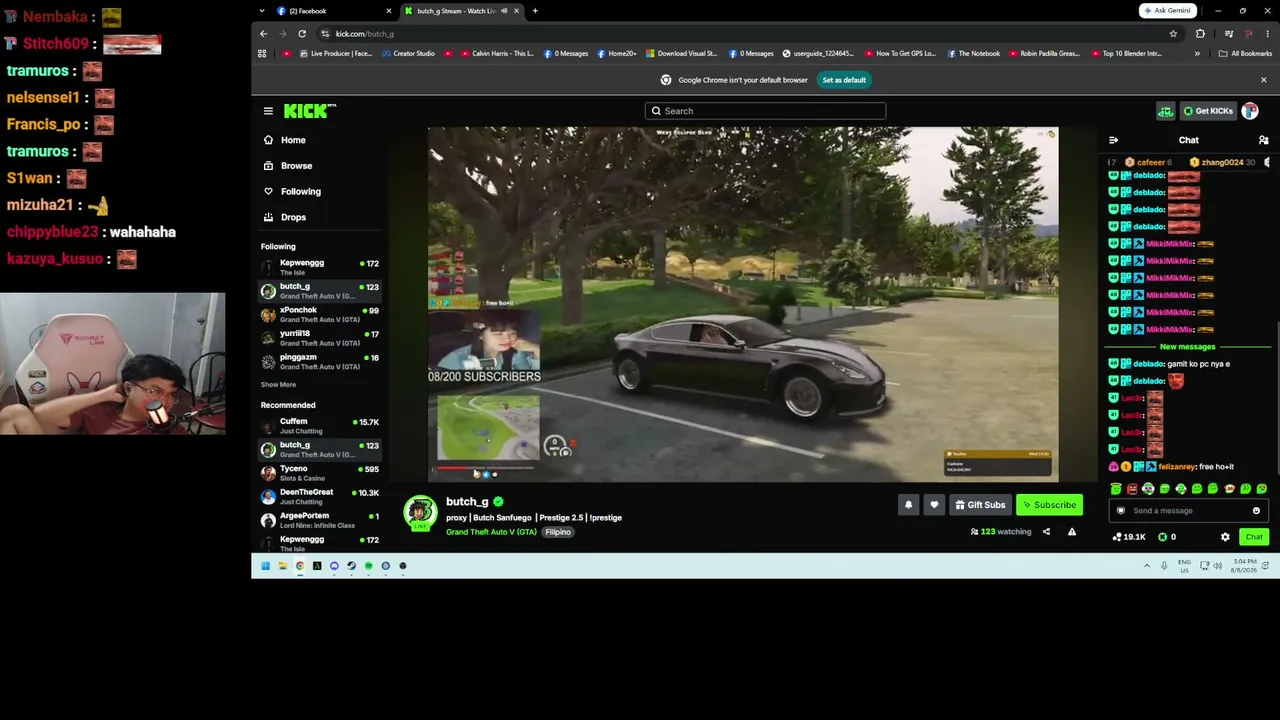Open xPonchok channel in Following list
This screenshot has width=1280, height=720.
pos(320,314)
